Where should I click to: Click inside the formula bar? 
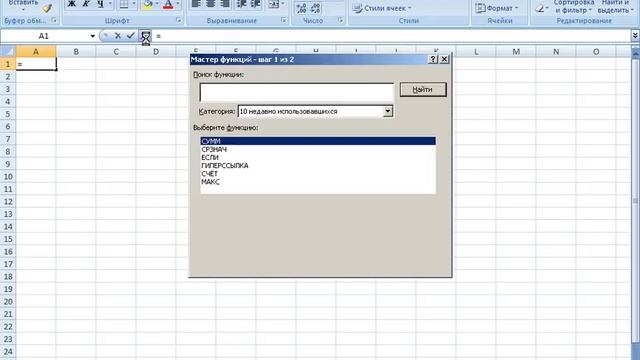(392, 36)
